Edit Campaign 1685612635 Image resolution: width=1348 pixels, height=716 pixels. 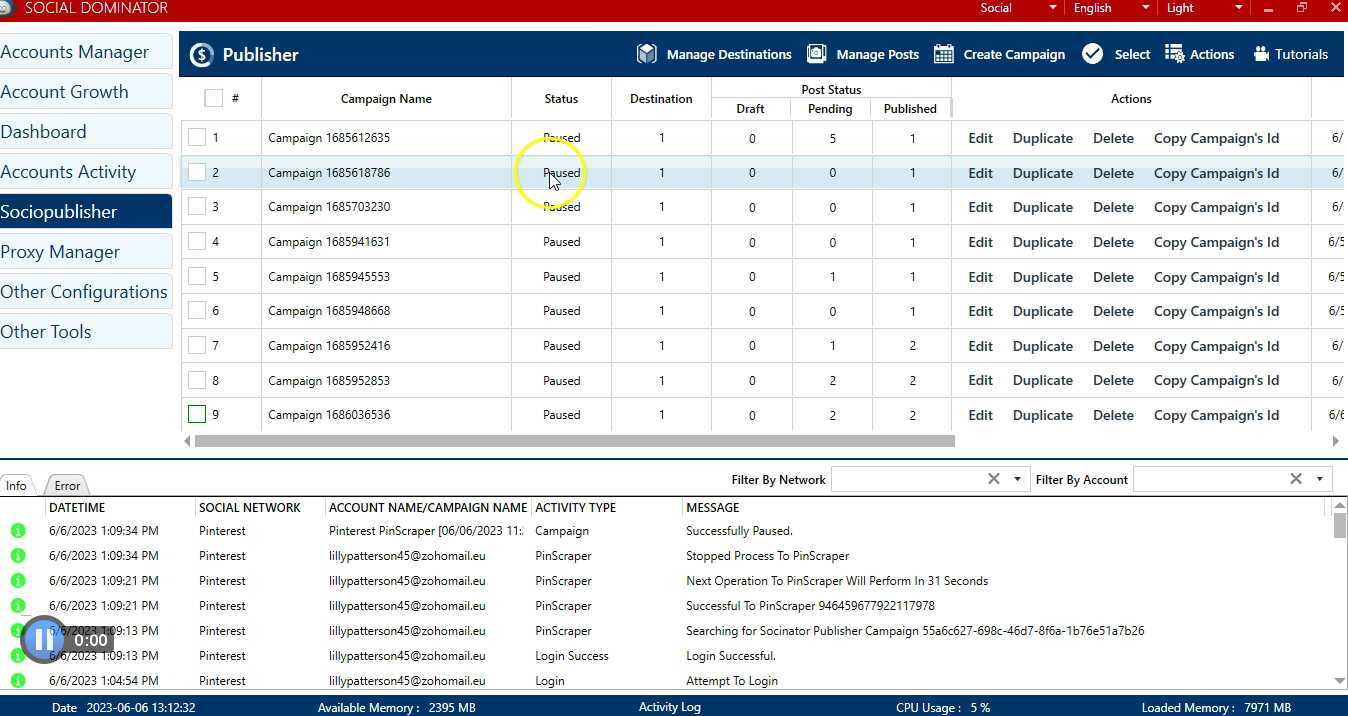point(980,138)
